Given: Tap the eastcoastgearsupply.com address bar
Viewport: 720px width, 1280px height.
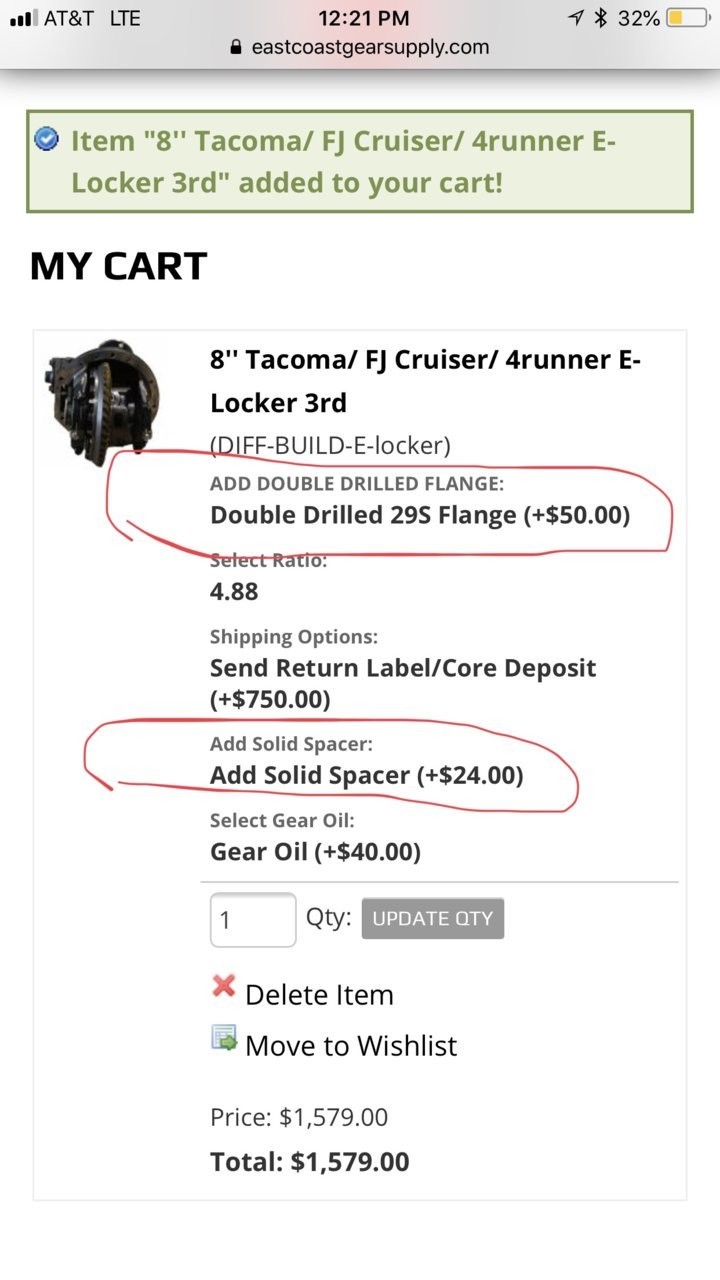Looking at the screenshot, I should pos(360,46).
